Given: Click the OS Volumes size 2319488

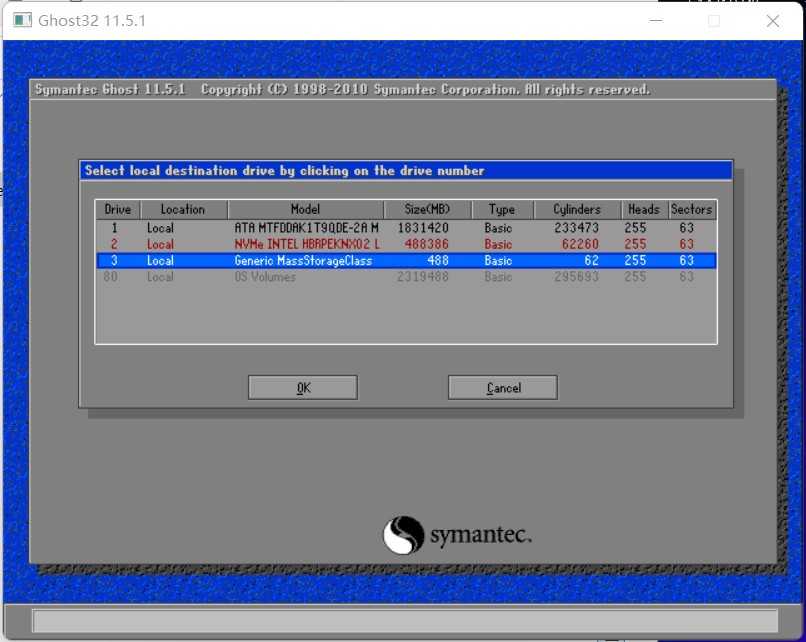Looking at the screenshot, I should coord(423,277).
